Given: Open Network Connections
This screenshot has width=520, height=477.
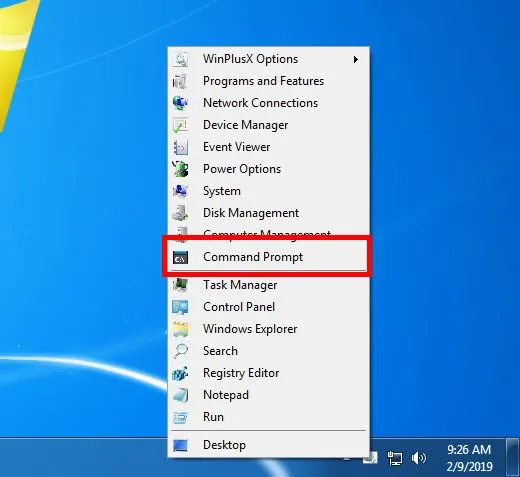Looking at the screenshot, I should (268, 103).
